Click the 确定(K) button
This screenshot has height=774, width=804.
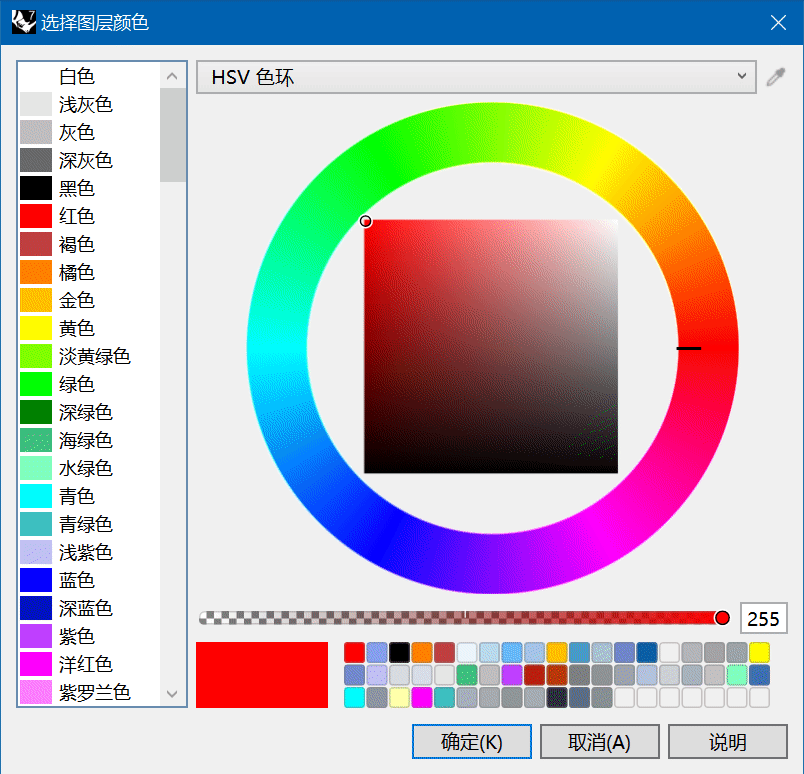click(x=472, y=742)
